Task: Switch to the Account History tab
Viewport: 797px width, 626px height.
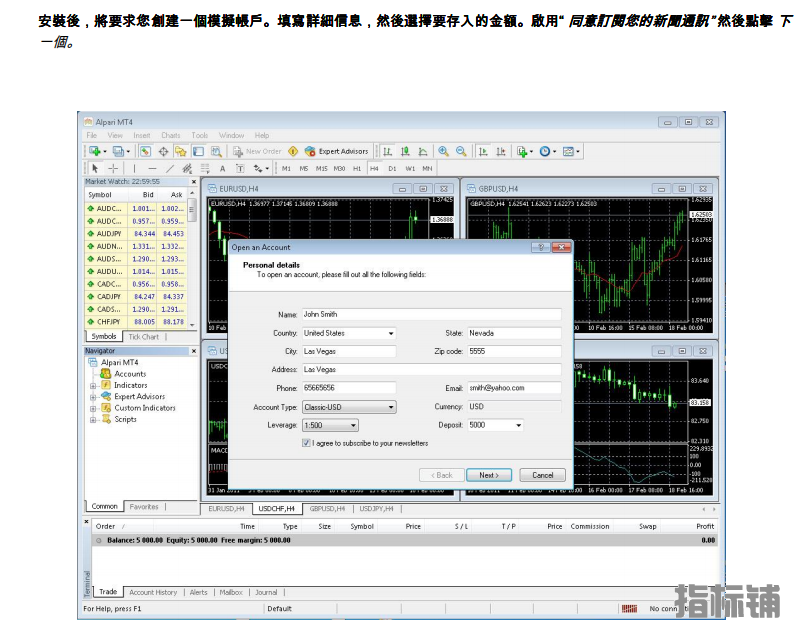Action: 153,592
